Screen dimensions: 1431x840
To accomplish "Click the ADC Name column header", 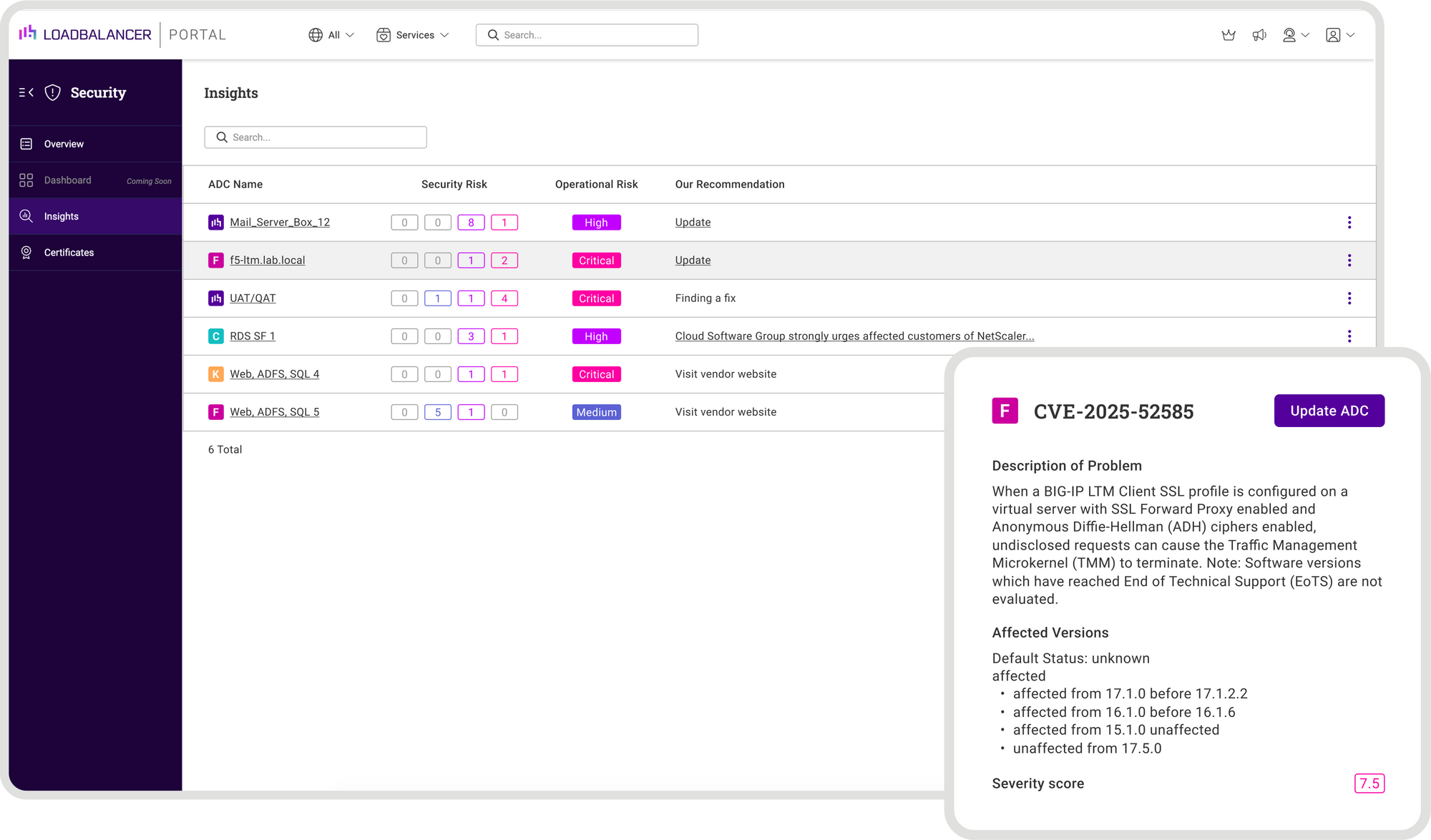I will point(235,185).
